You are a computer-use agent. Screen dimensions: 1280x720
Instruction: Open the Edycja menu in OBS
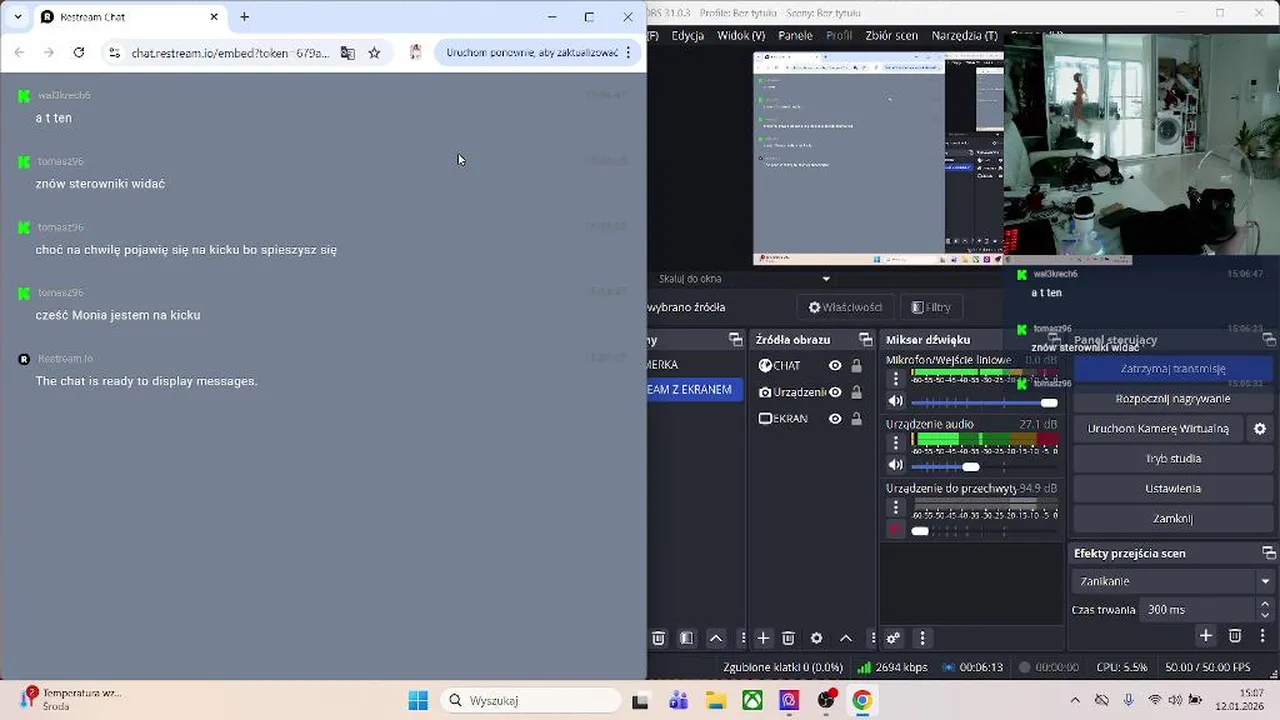tap(688, 35)
